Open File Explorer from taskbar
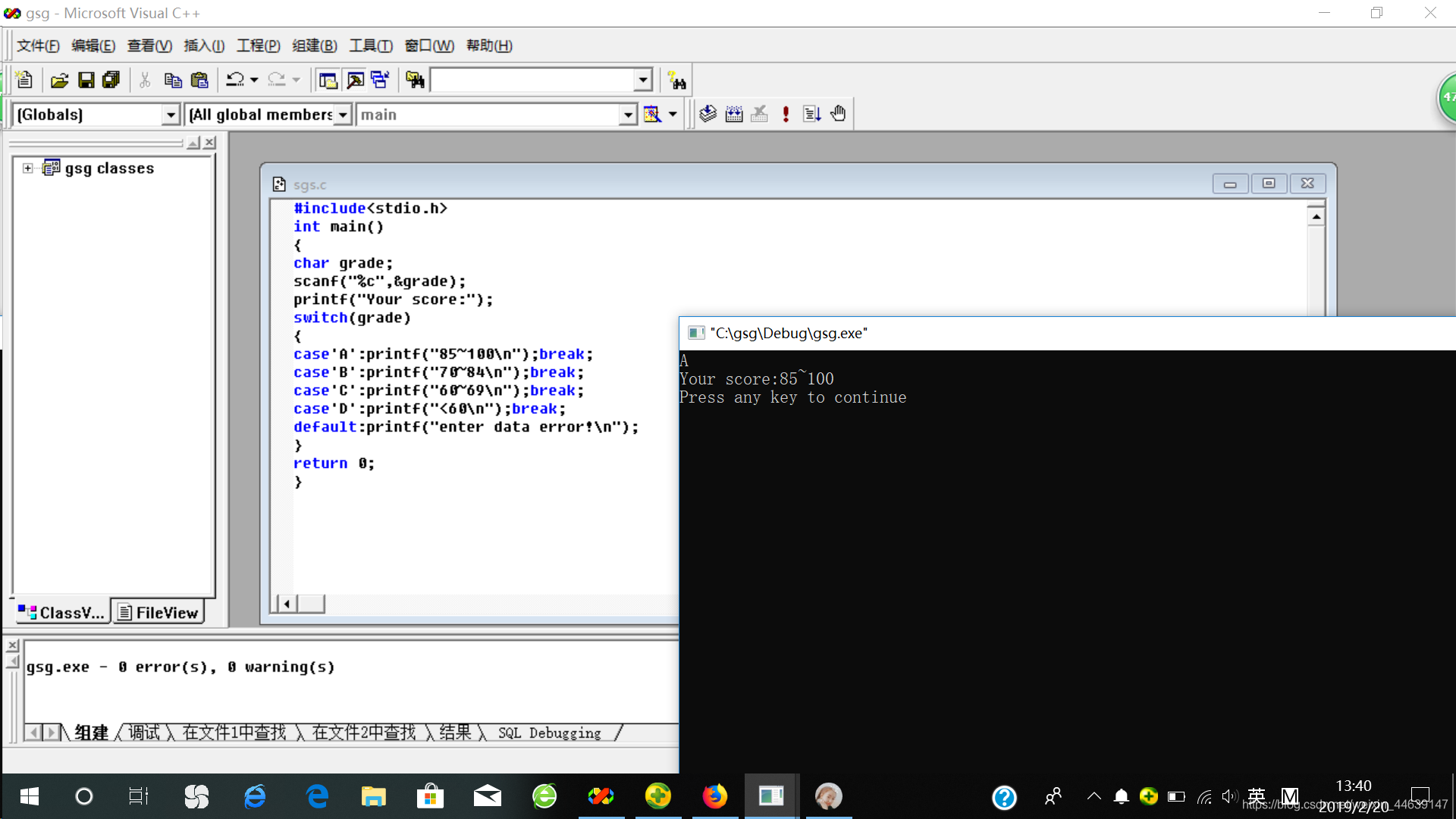 tap(373, 796)
